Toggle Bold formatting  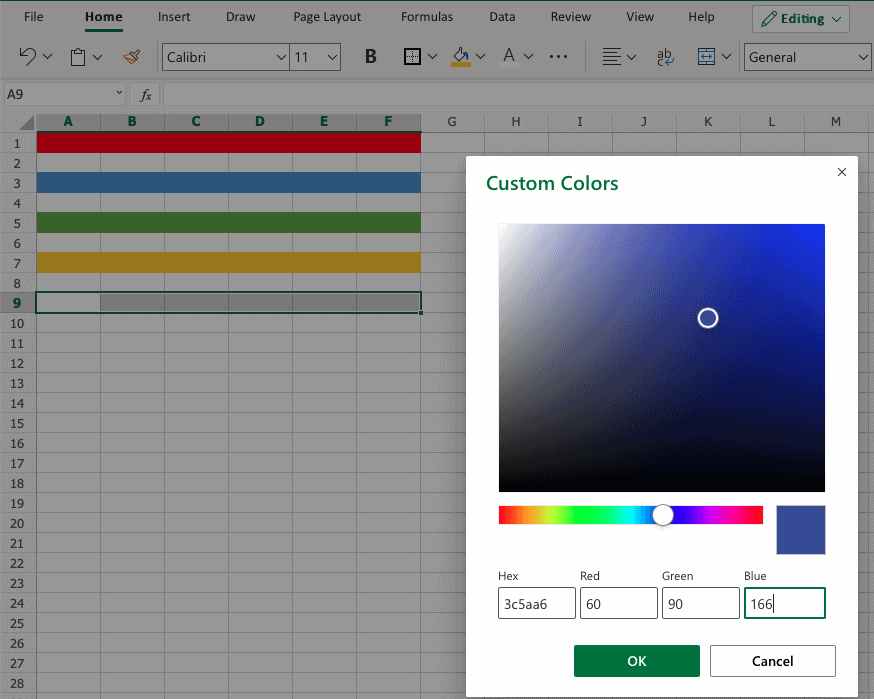(370, 57)
